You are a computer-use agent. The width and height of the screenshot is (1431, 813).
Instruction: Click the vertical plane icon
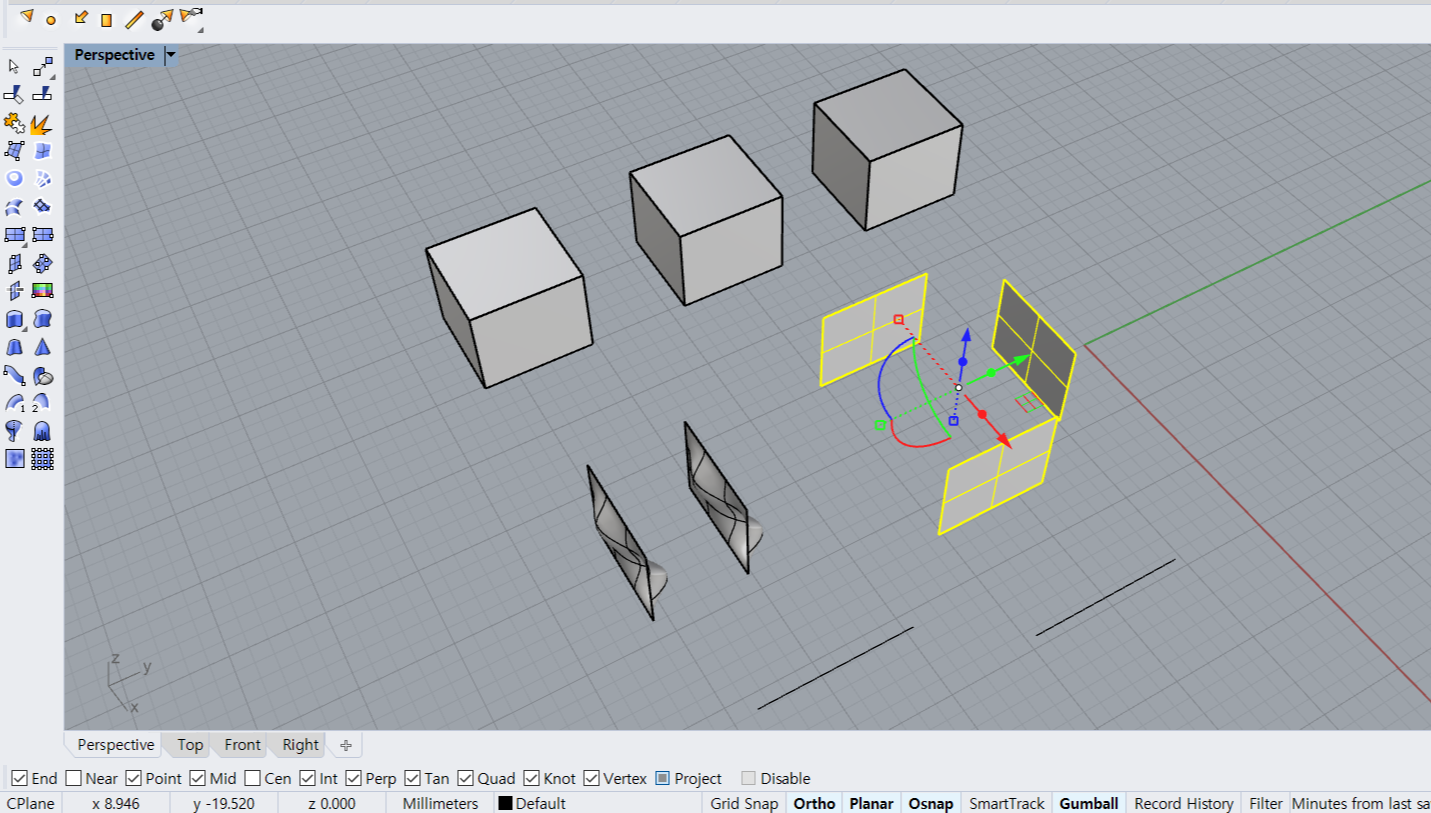point(14,263)
